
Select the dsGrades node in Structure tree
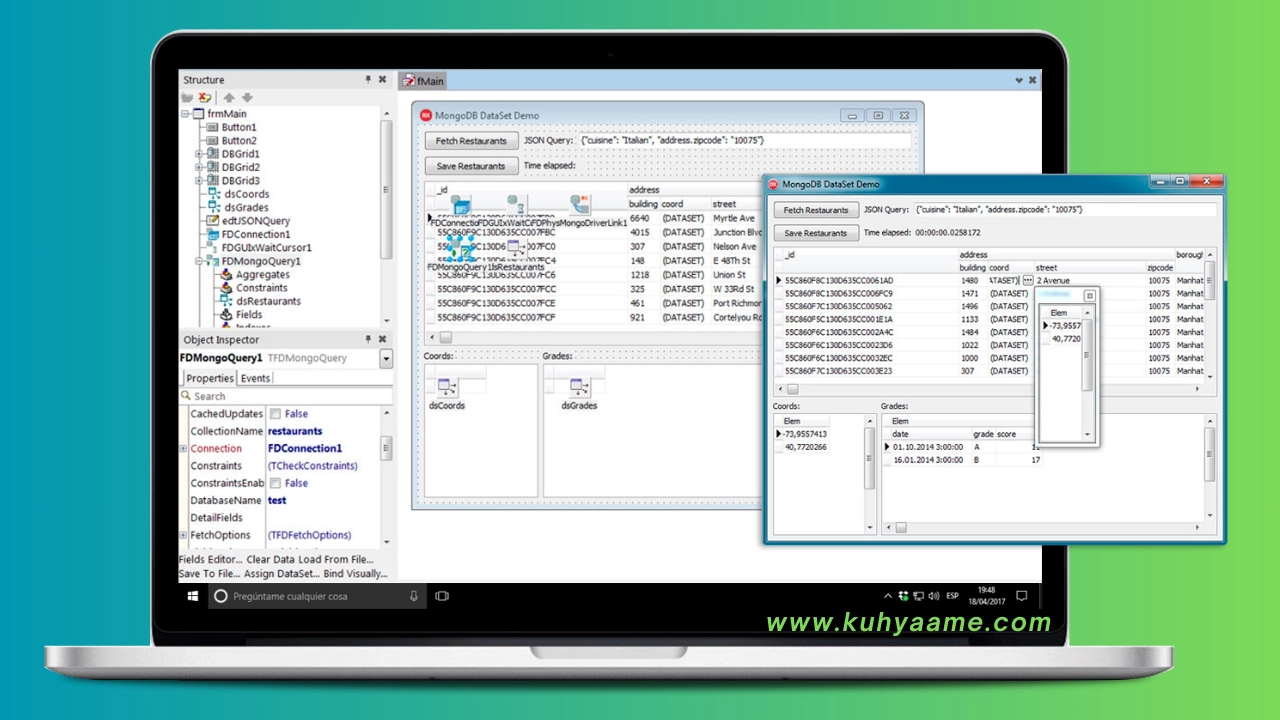[247, 207]
